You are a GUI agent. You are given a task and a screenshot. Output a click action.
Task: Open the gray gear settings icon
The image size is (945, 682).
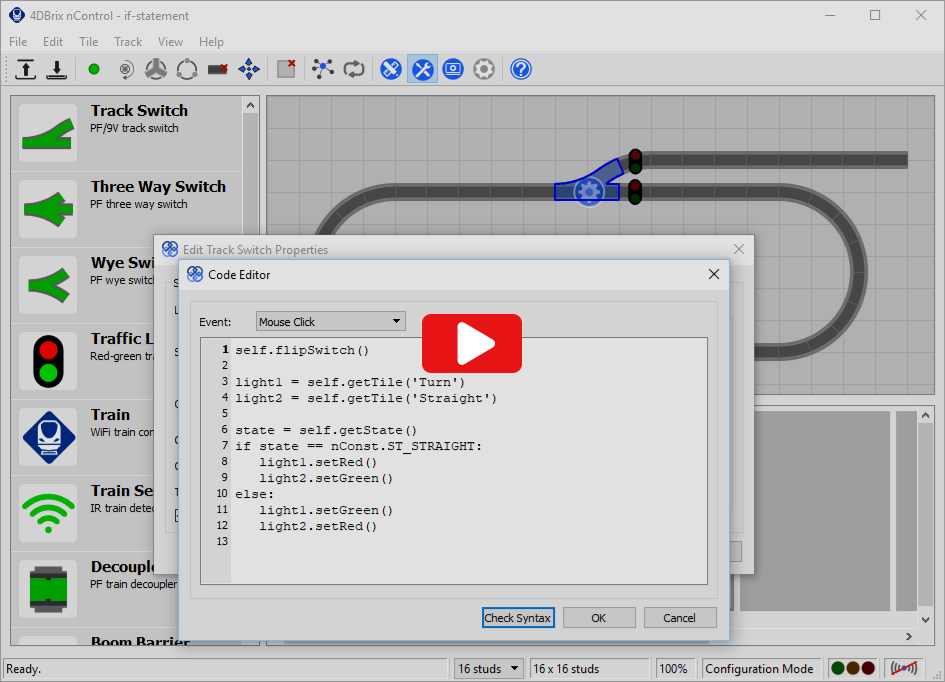pyautogui.click(x=484, y=69)
